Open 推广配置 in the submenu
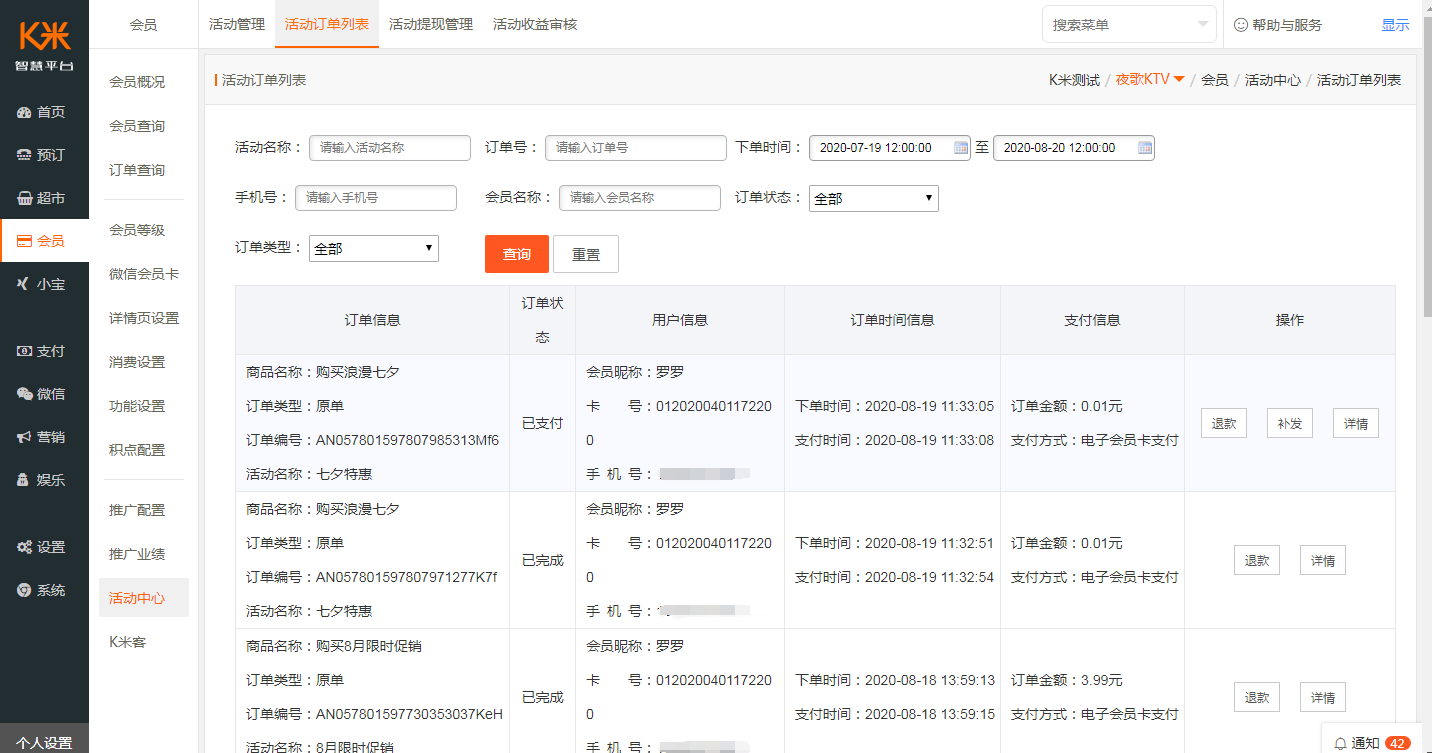1432x753 pixels. coord(137,510)
